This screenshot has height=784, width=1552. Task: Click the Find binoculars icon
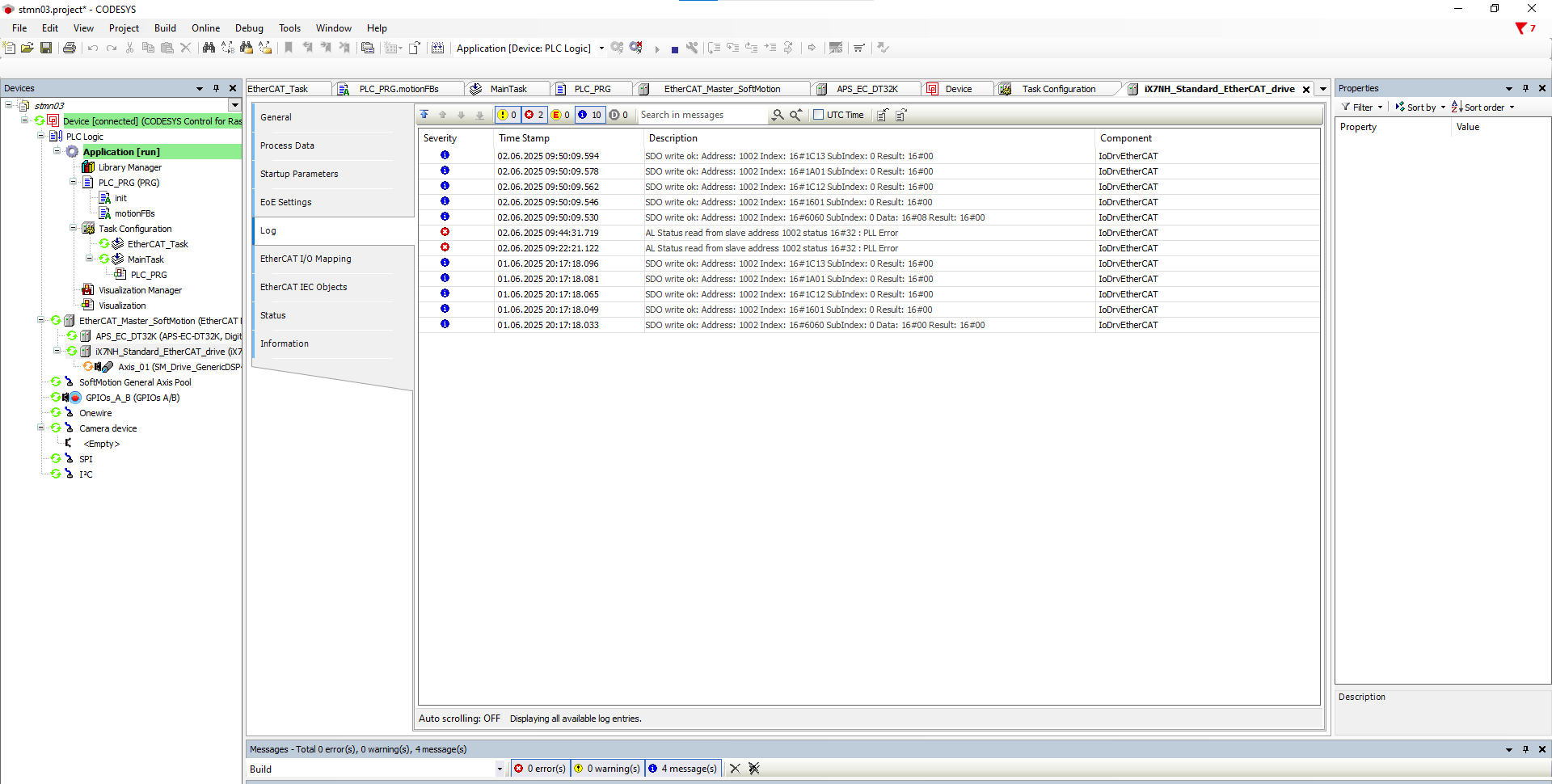point(209,48)
